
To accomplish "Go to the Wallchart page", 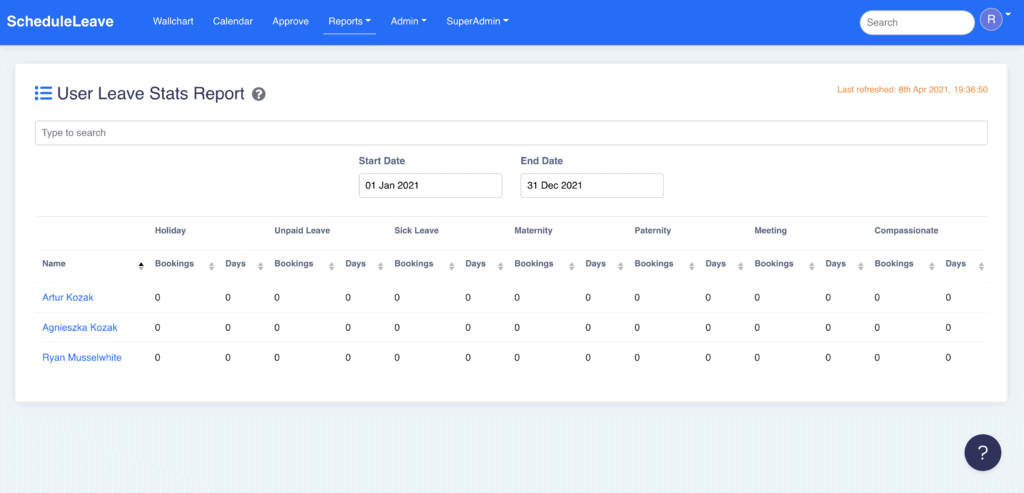I will tap(173, 21).
